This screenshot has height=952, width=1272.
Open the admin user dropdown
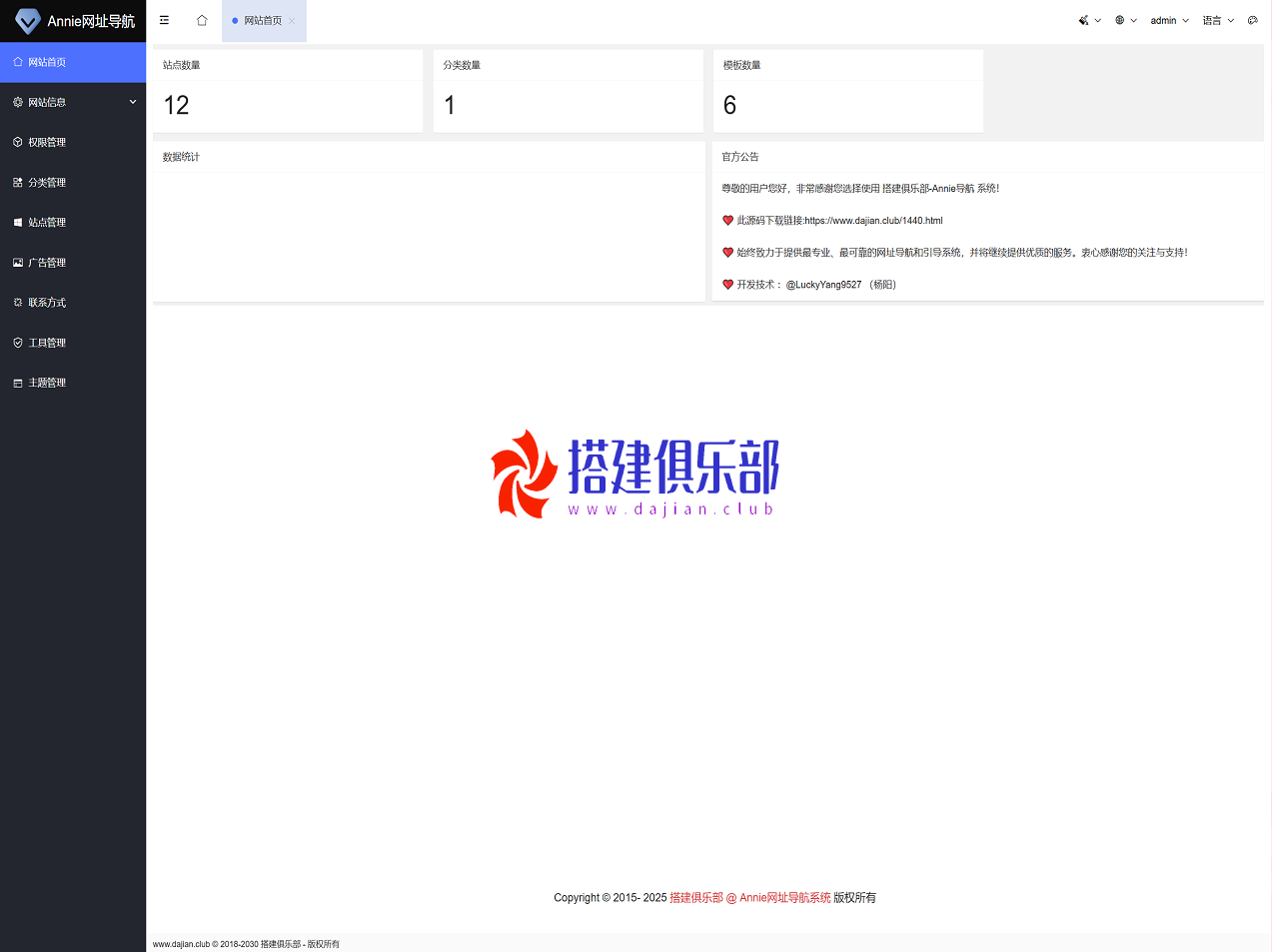click(x=1169, y=20)
